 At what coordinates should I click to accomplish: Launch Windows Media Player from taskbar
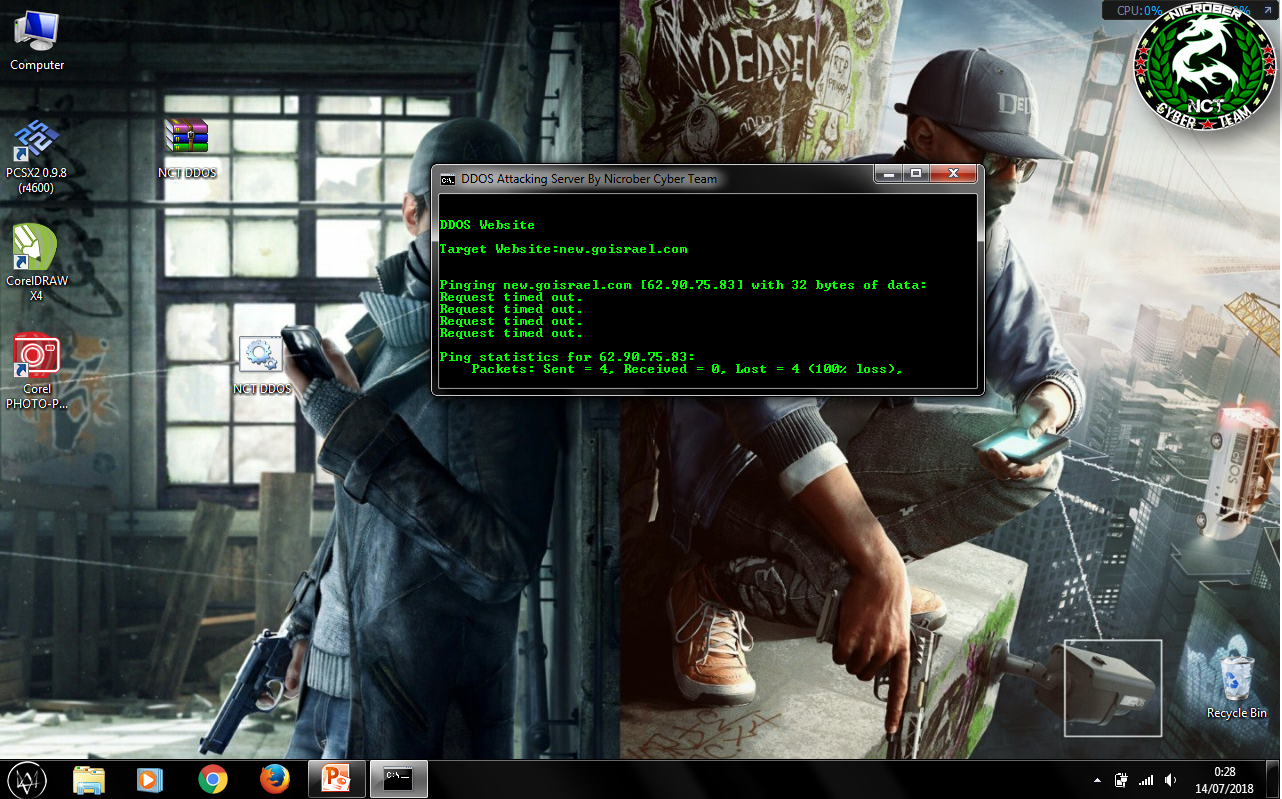coord(151,779)
